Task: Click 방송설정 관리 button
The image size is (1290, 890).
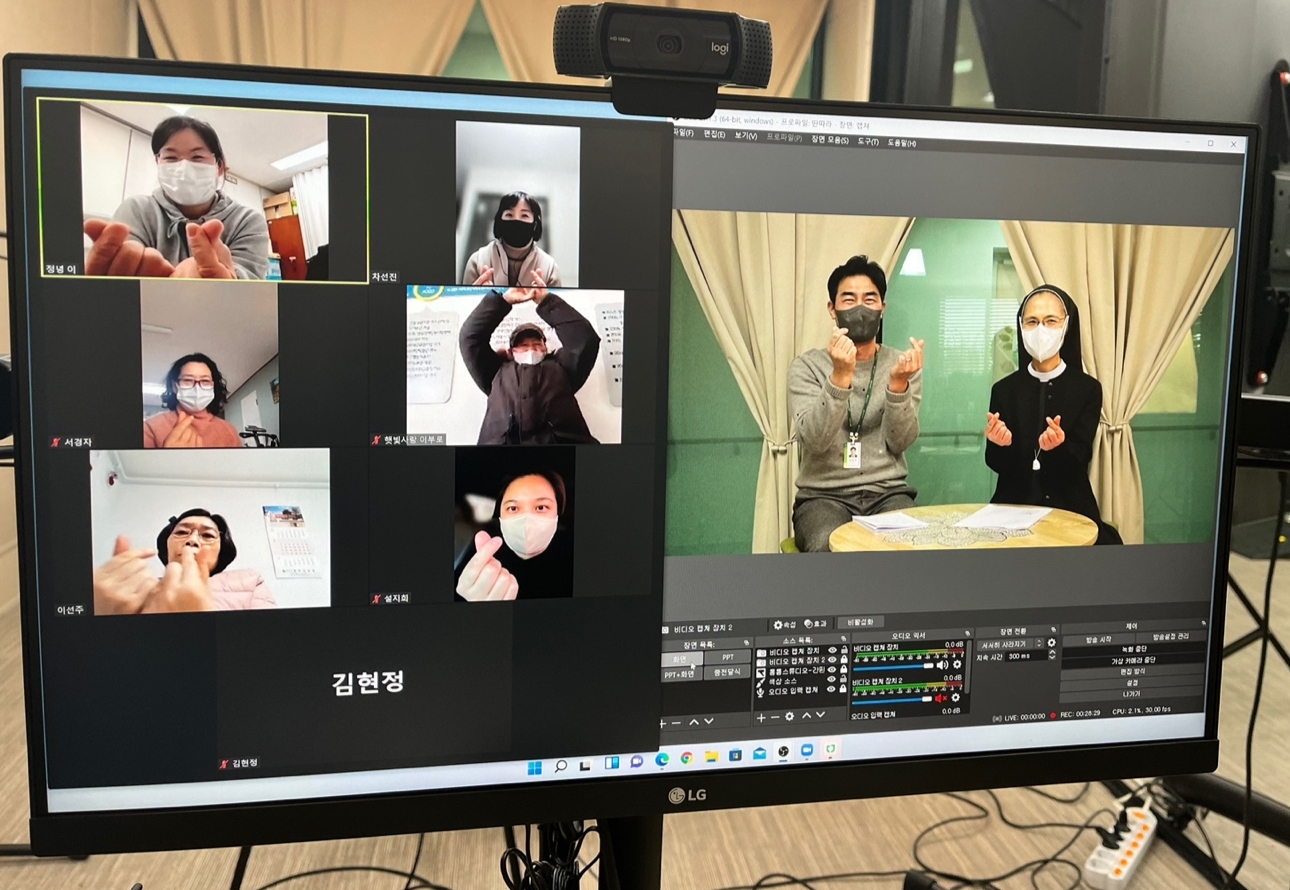Action: pyautogui.click(x=1171, y=637)
